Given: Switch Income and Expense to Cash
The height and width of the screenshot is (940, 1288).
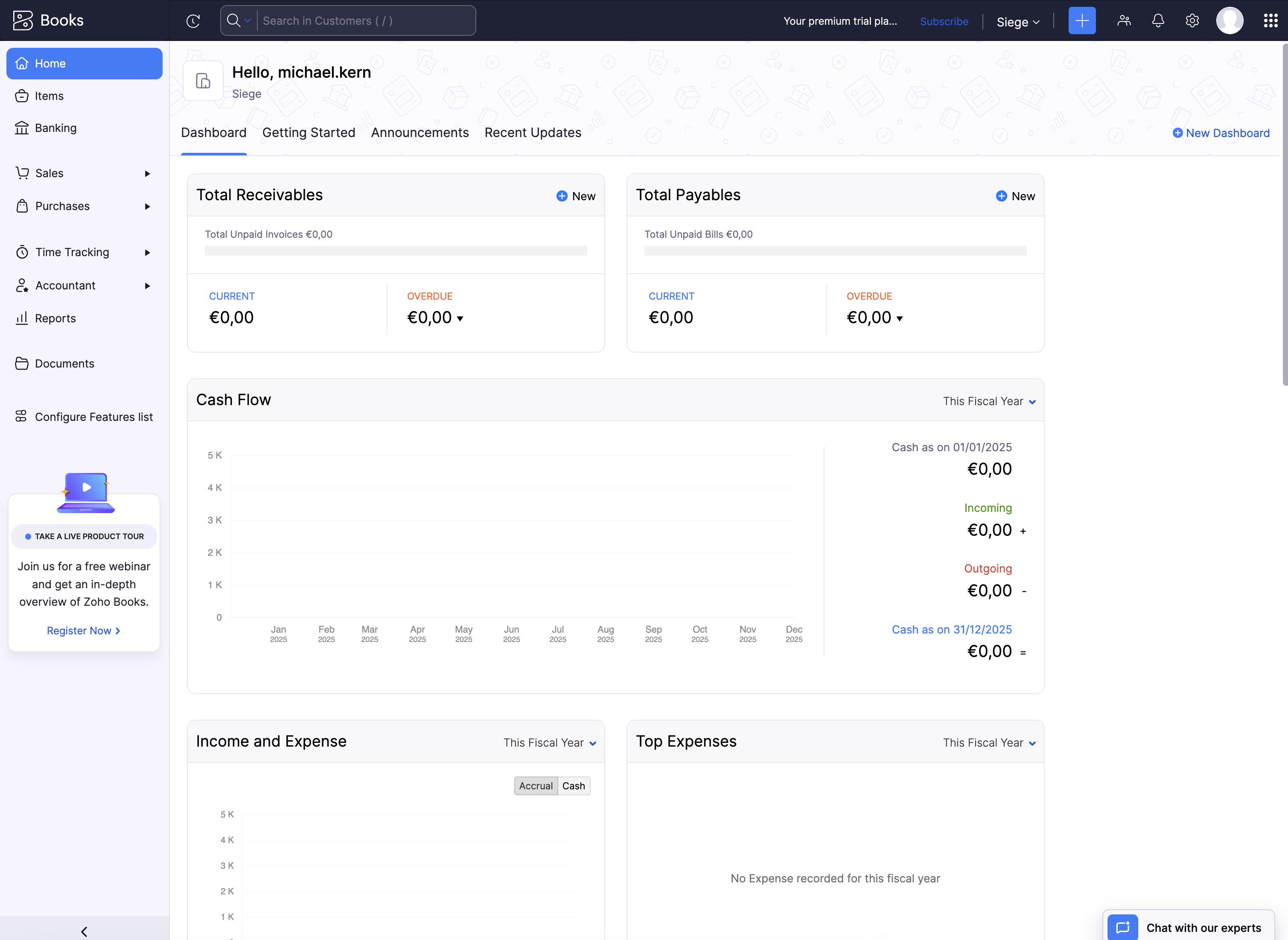Looking at the screenshot, I should 574,786.
